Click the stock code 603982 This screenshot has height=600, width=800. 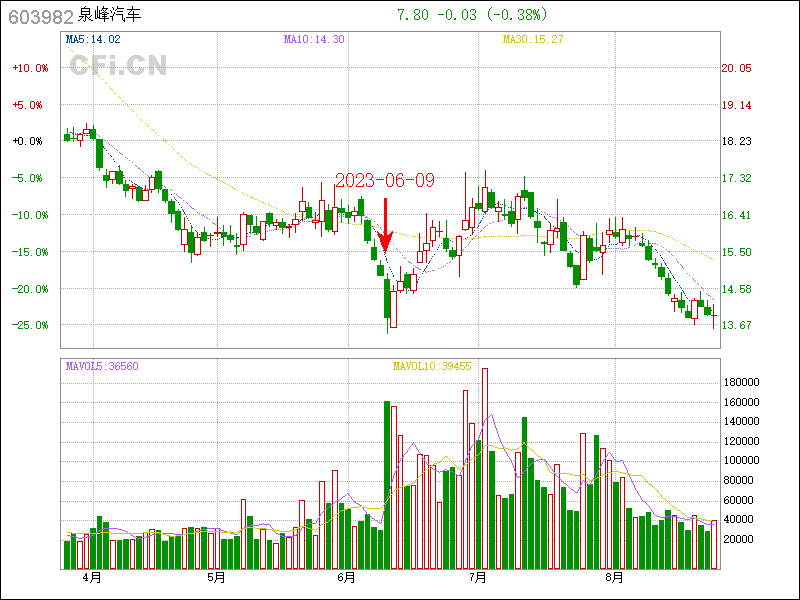click(x=41, y=16)
